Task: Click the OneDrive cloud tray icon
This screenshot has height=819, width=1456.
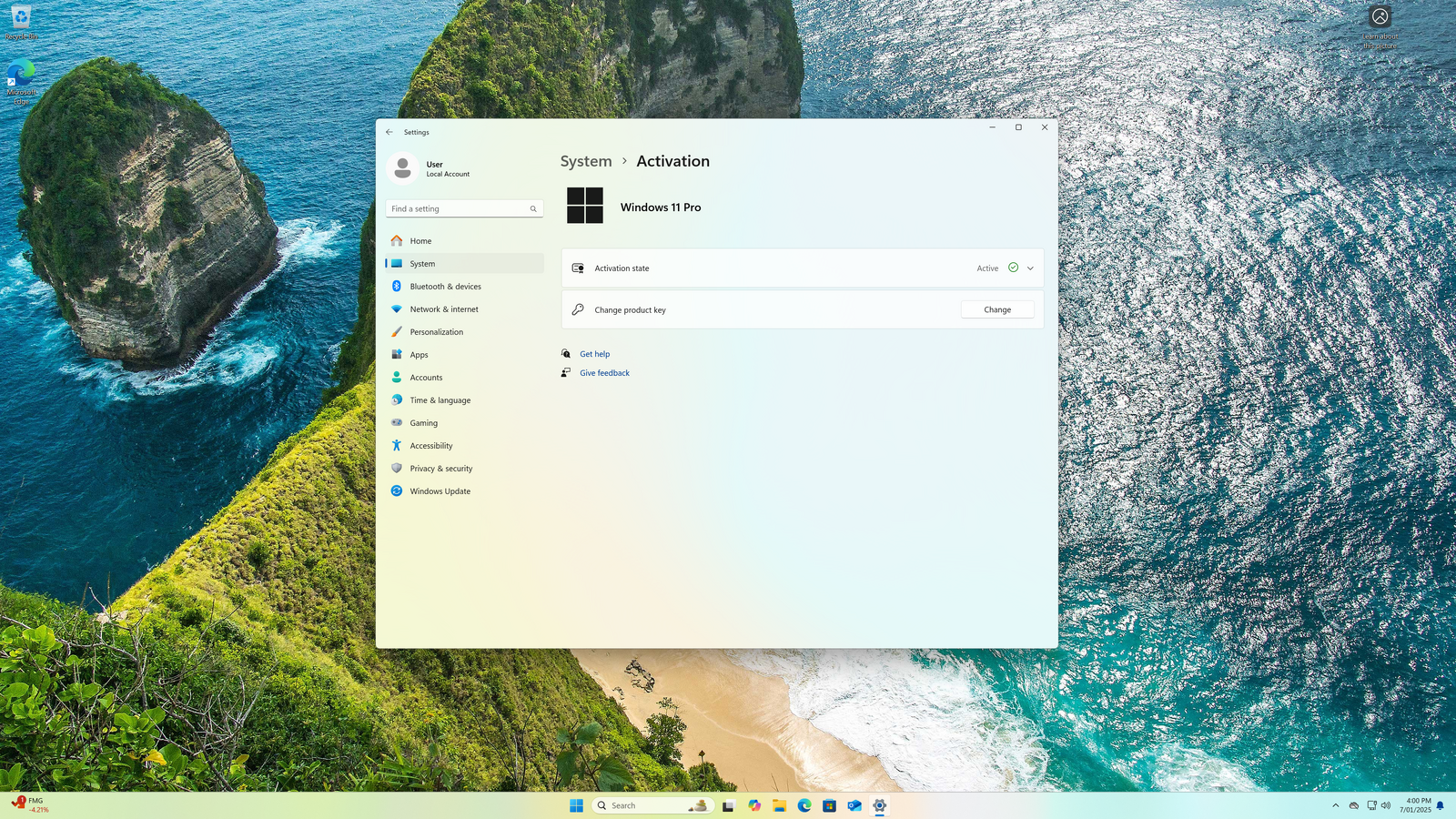Action: 1354,806
